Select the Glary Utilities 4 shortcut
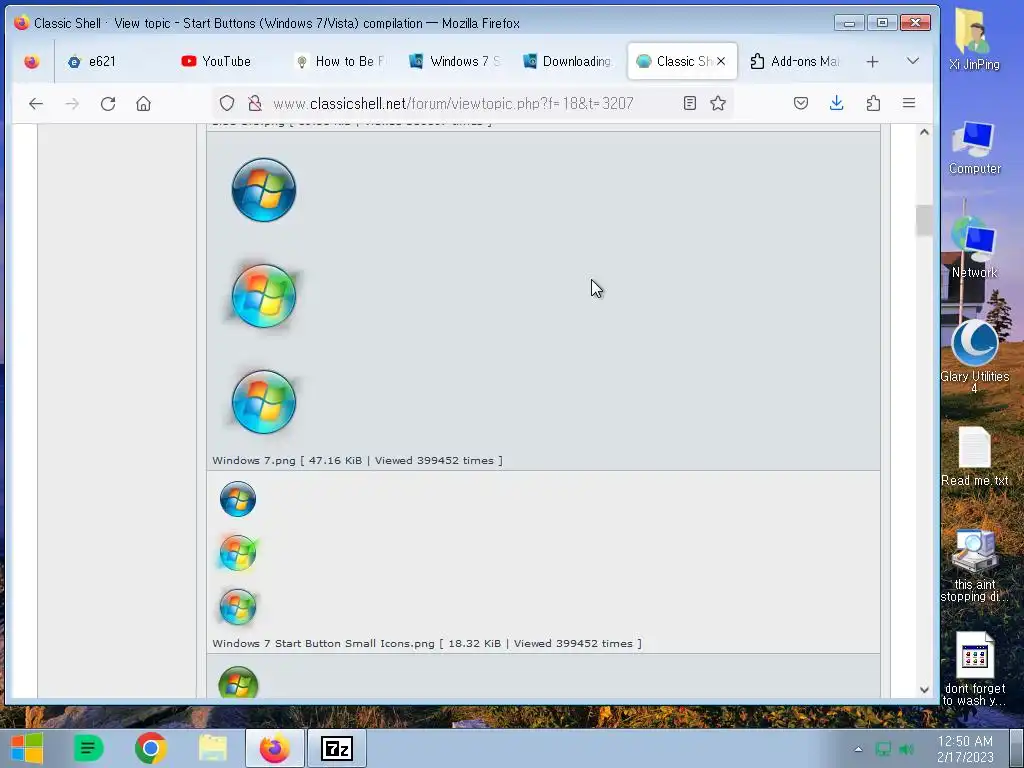 tap(974, 357)
